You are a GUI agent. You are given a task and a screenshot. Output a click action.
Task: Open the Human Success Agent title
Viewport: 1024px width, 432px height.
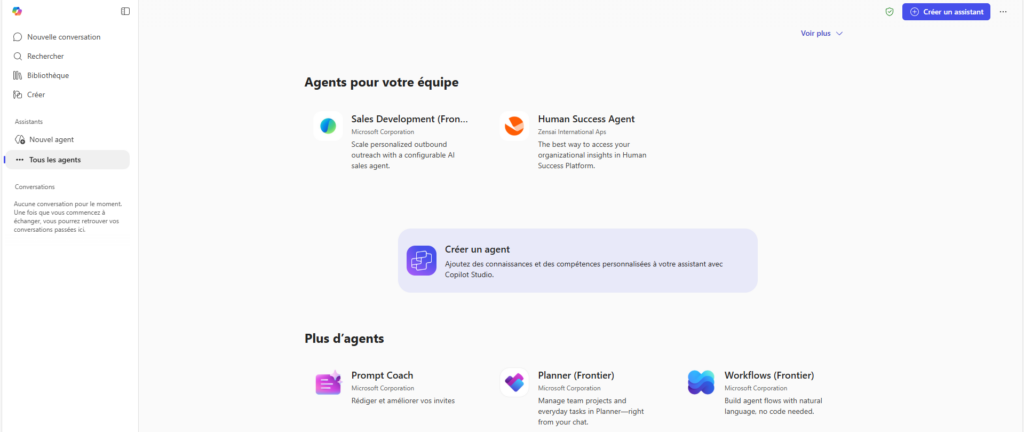pyautogui.click(x=586, y=119)
